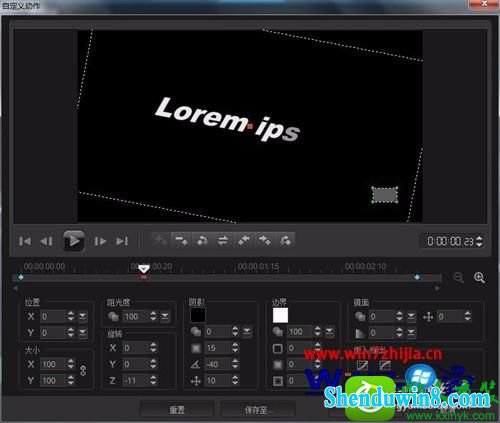Open slider dropdown for mirror fade value
Screen dimensions: 500x423
tap(411, 332)
